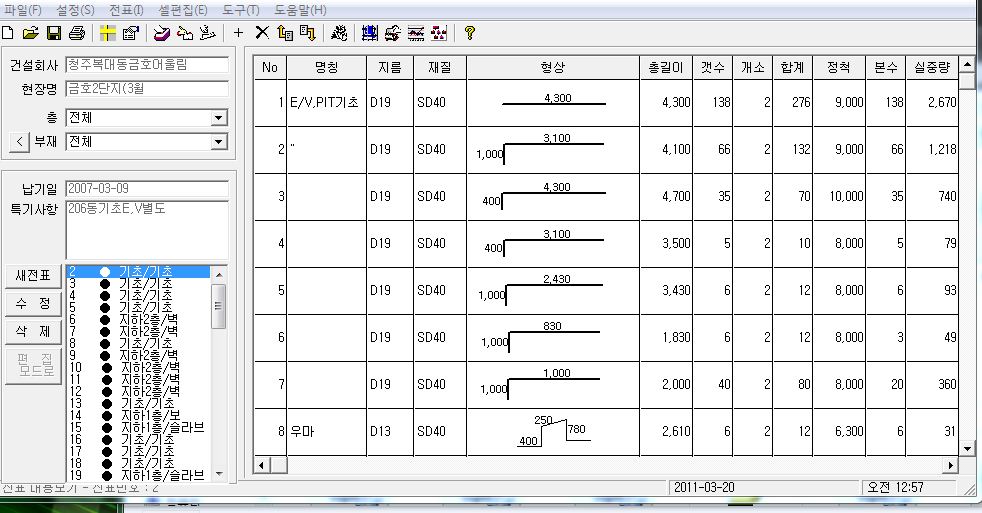The height and width of the screenshot is (513, 982).
Task: Open the 전표(I) menu
Action: pyautogui.click(x=126, y=10)
